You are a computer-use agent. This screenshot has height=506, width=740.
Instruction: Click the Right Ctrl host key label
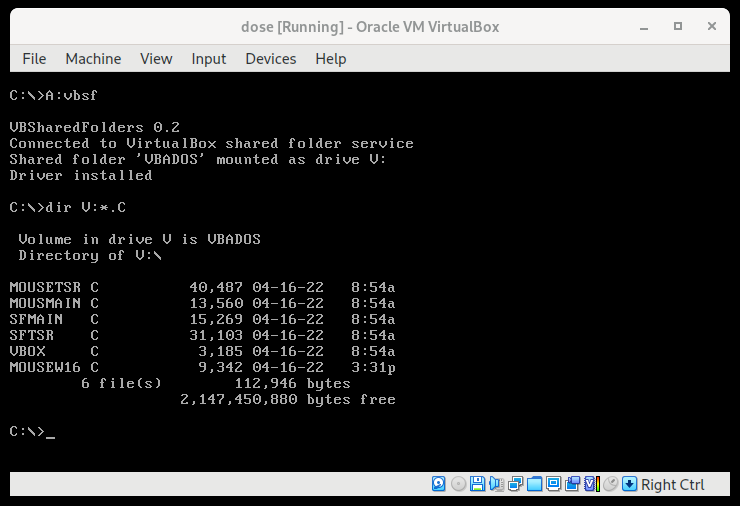tap(673, 485)
